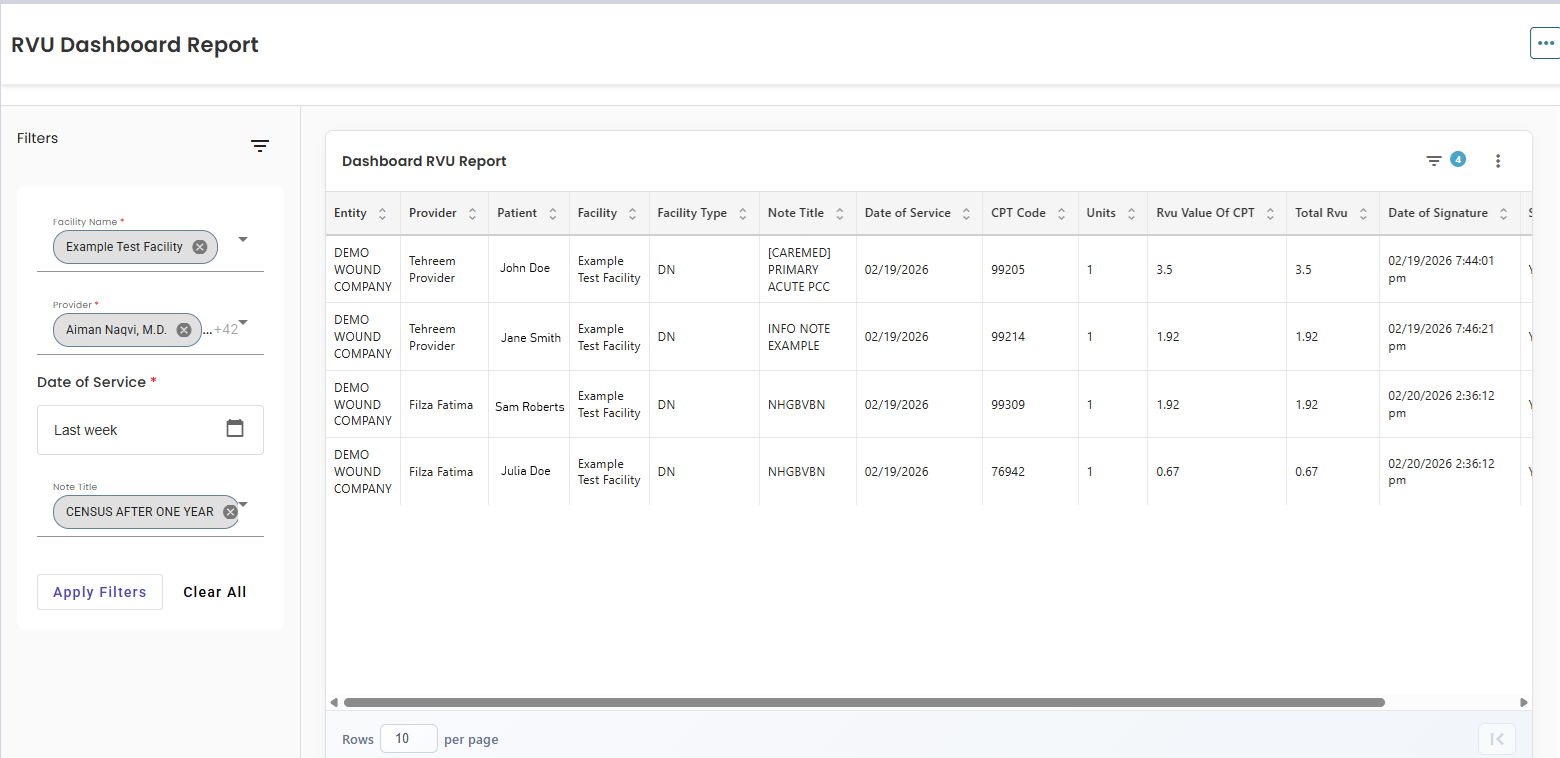Click the Apply Filters button
Screen dimensions: 1560x758
(100, 592)
